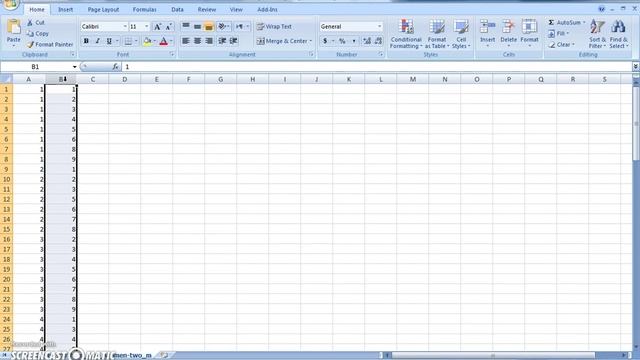This screenshot has width=640, height=360.
Task: Bottom-align the cell contents
Action: point(209,27)
